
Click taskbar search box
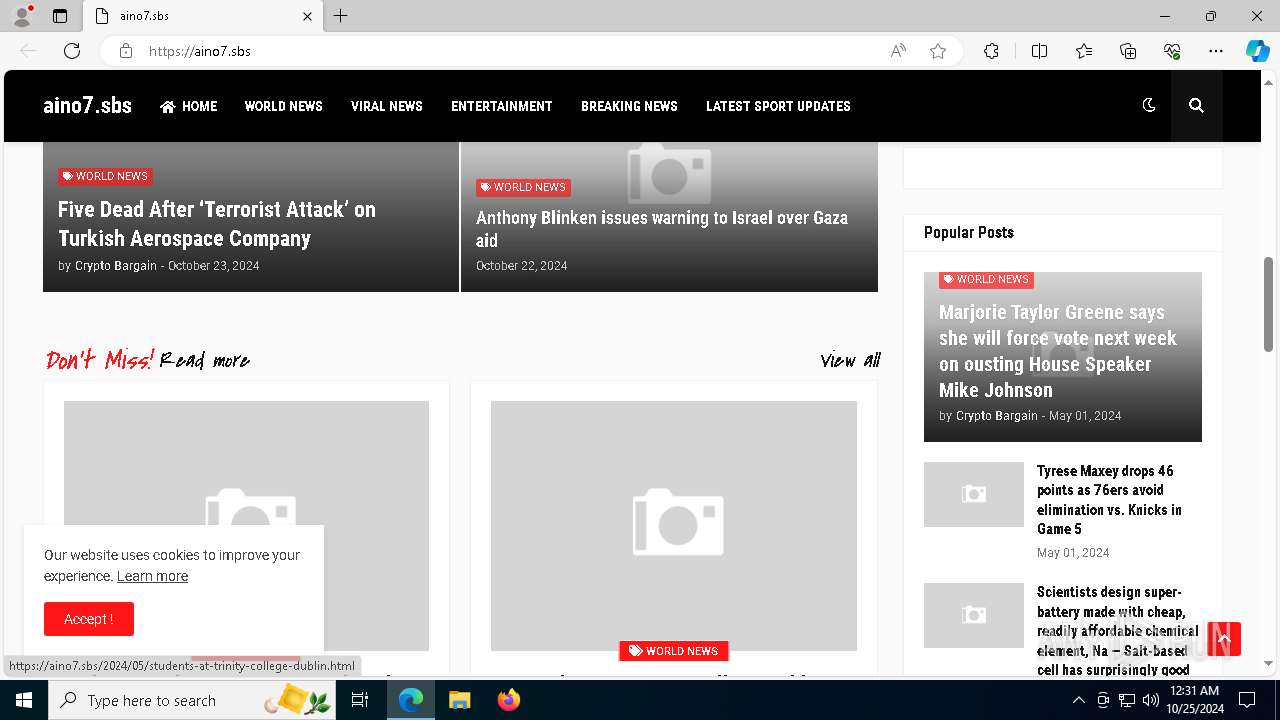coord(192,700)
